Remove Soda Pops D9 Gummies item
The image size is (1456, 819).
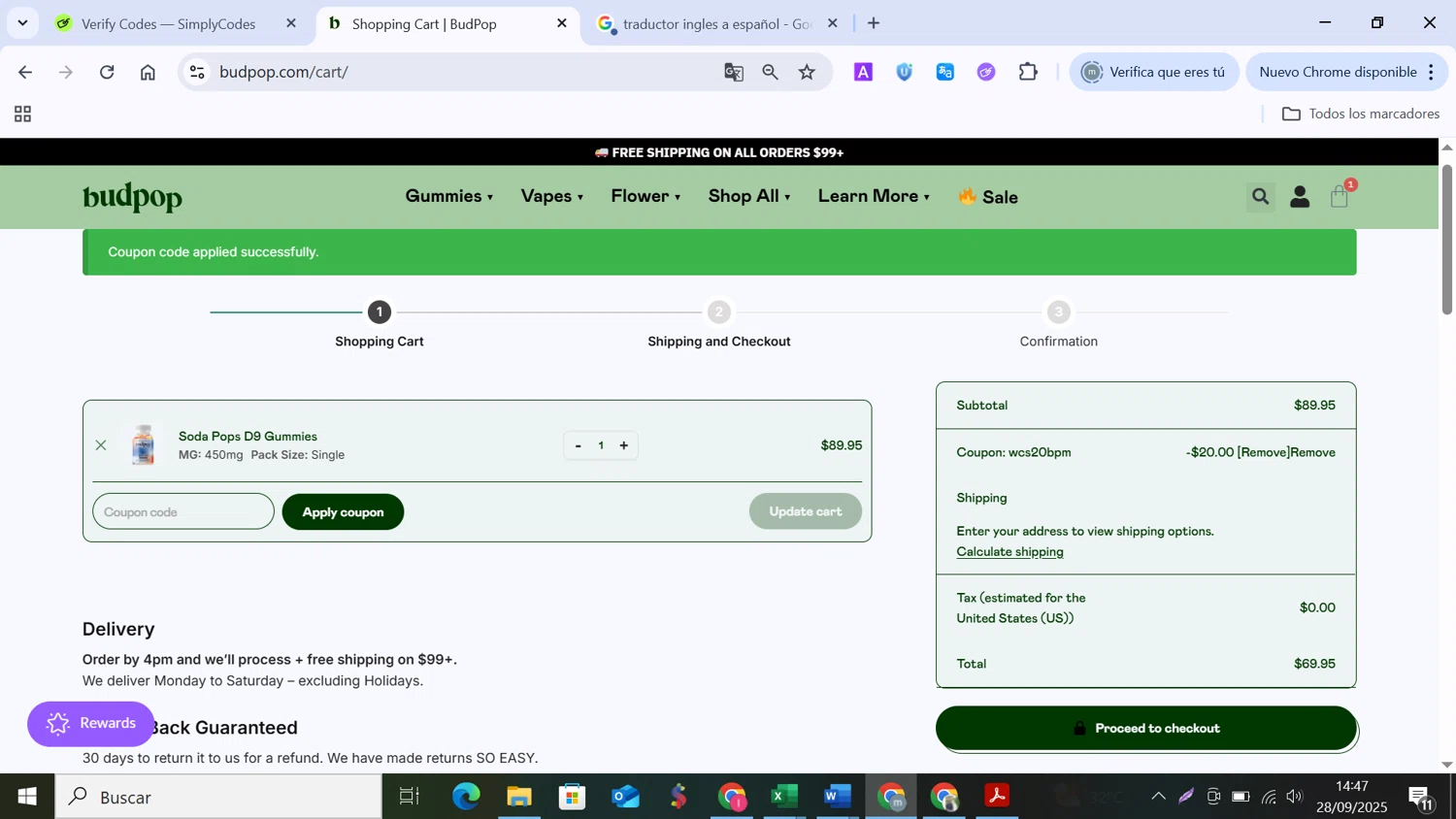(x=101, y=445)
